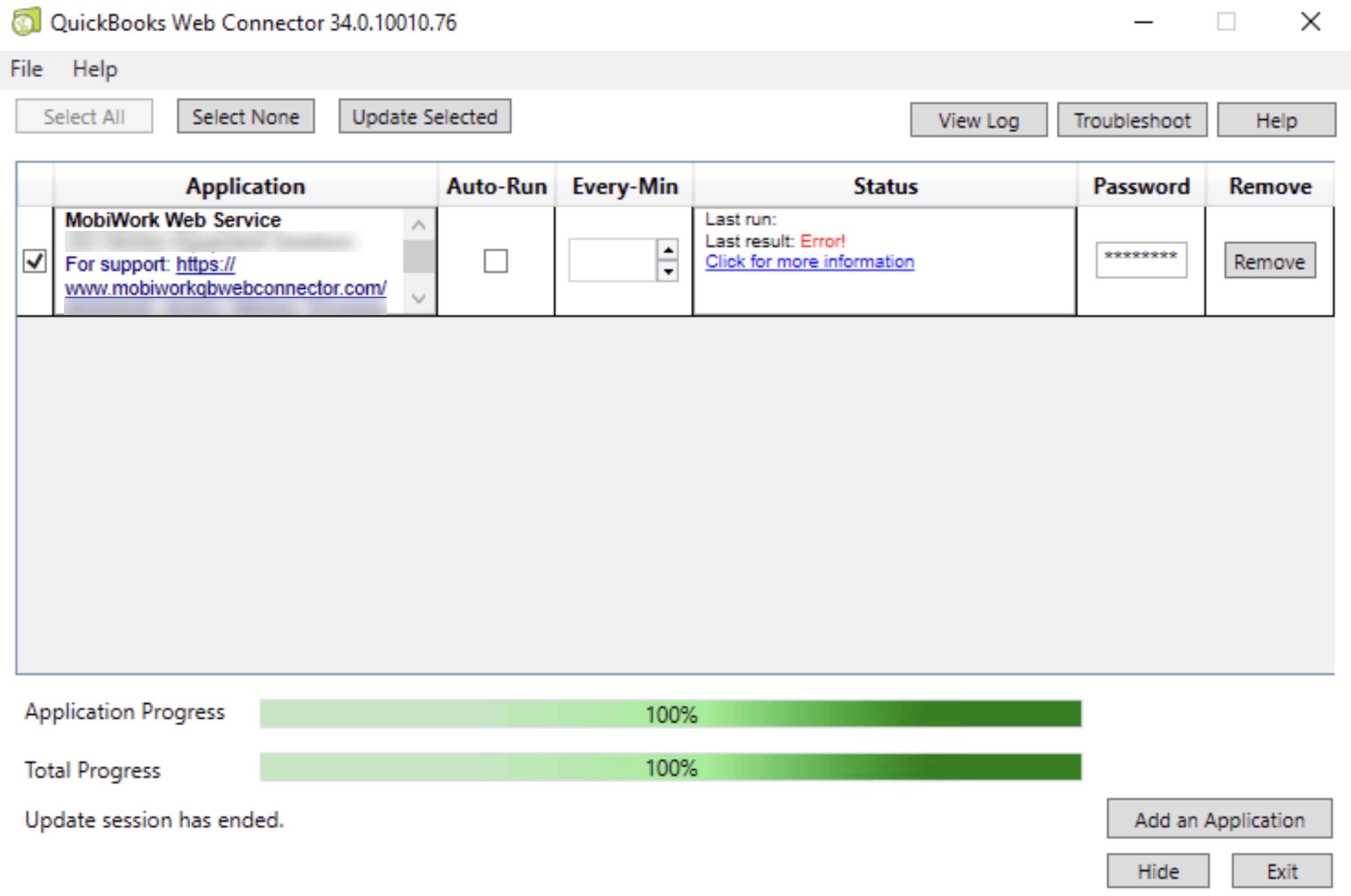Open 'Click for more information' link
The image size is (1351, 896).
pos(809,262)
